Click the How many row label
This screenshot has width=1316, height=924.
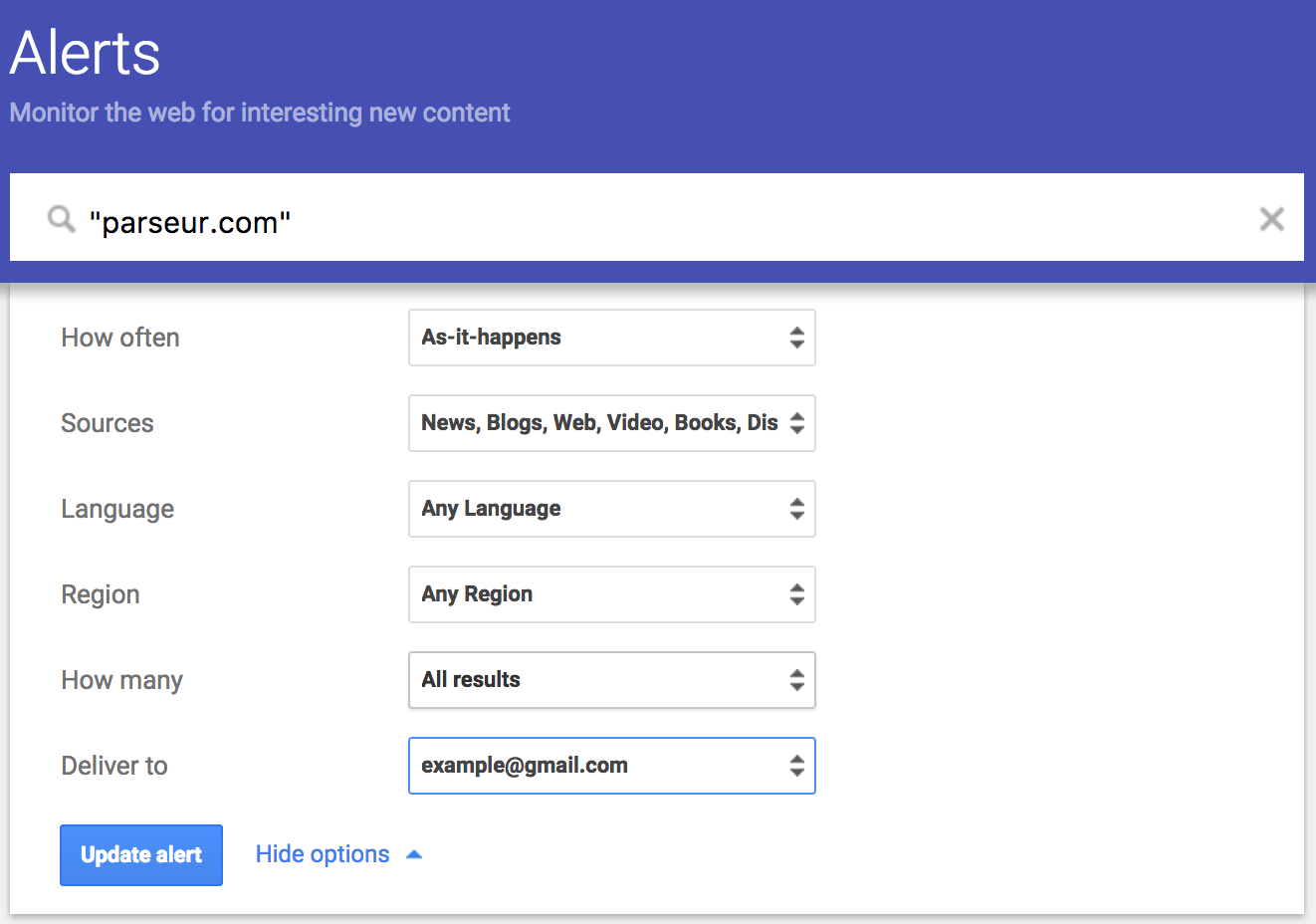[121, 680]
